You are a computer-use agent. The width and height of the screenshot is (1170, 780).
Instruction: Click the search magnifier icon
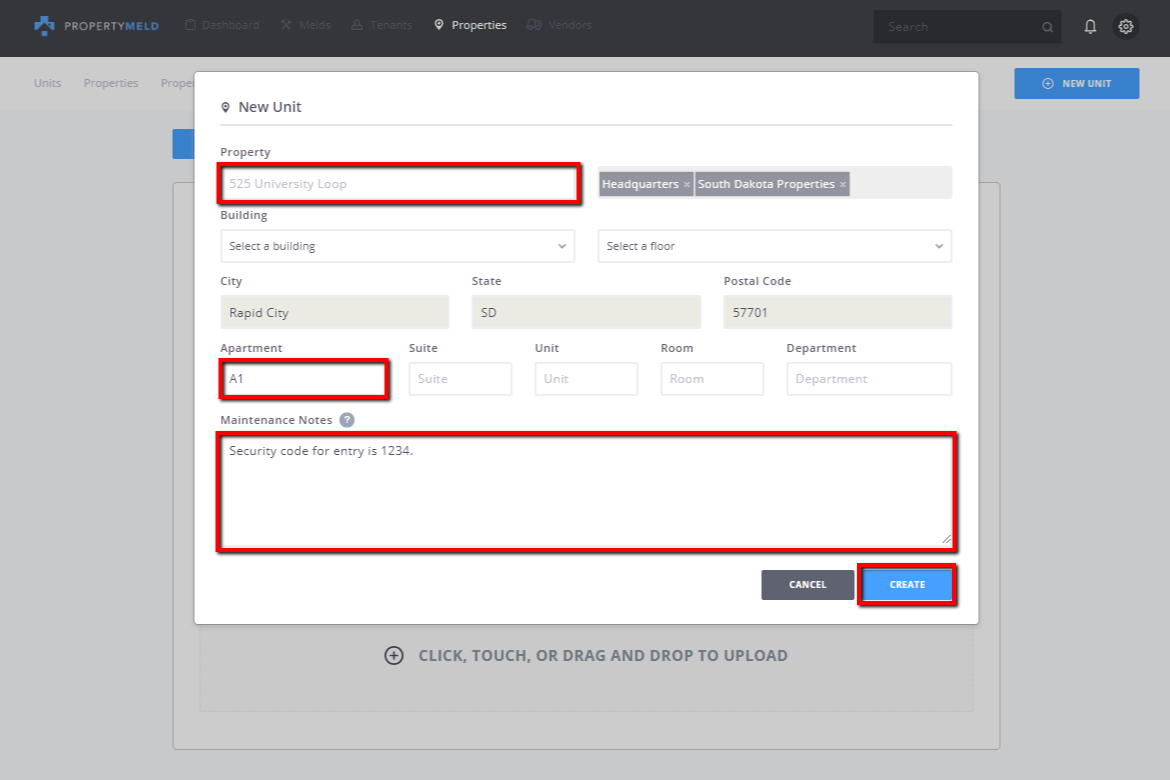(x=1047, y=28)
